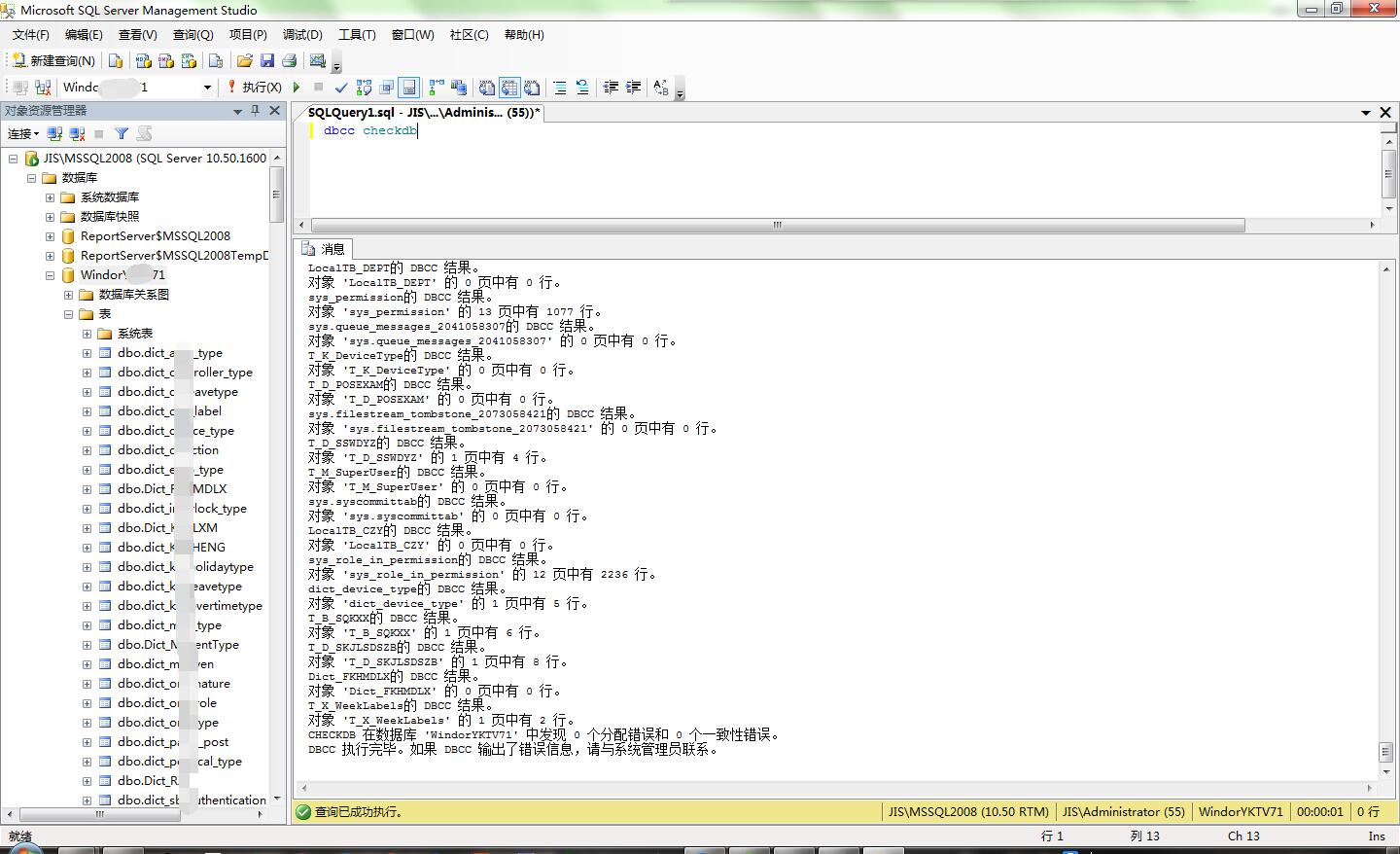Click the '查询已成功执行' status message

[x=358, y=811]
